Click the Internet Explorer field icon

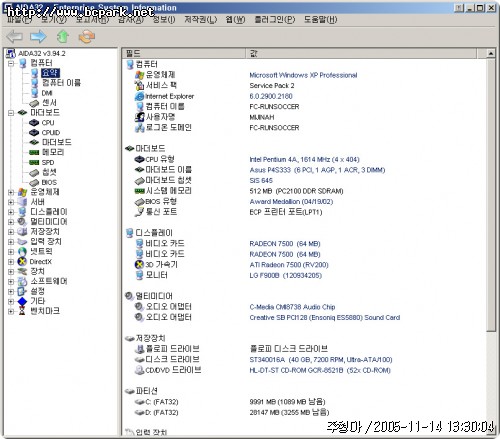[x=139, y=96]
